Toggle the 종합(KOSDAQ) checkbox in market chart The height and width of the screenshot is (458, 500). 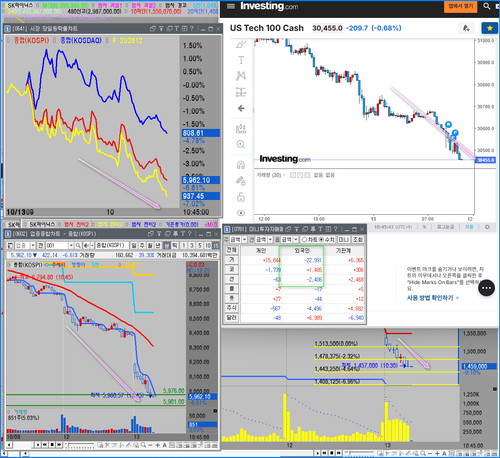(x=55, y=41)
